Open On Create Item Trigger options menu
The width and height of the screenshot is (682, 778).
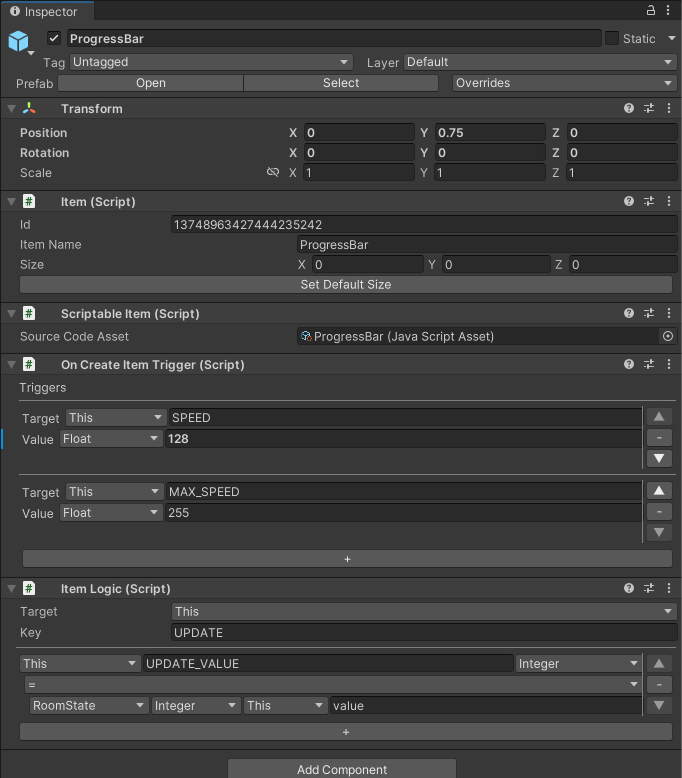[669, 364]
